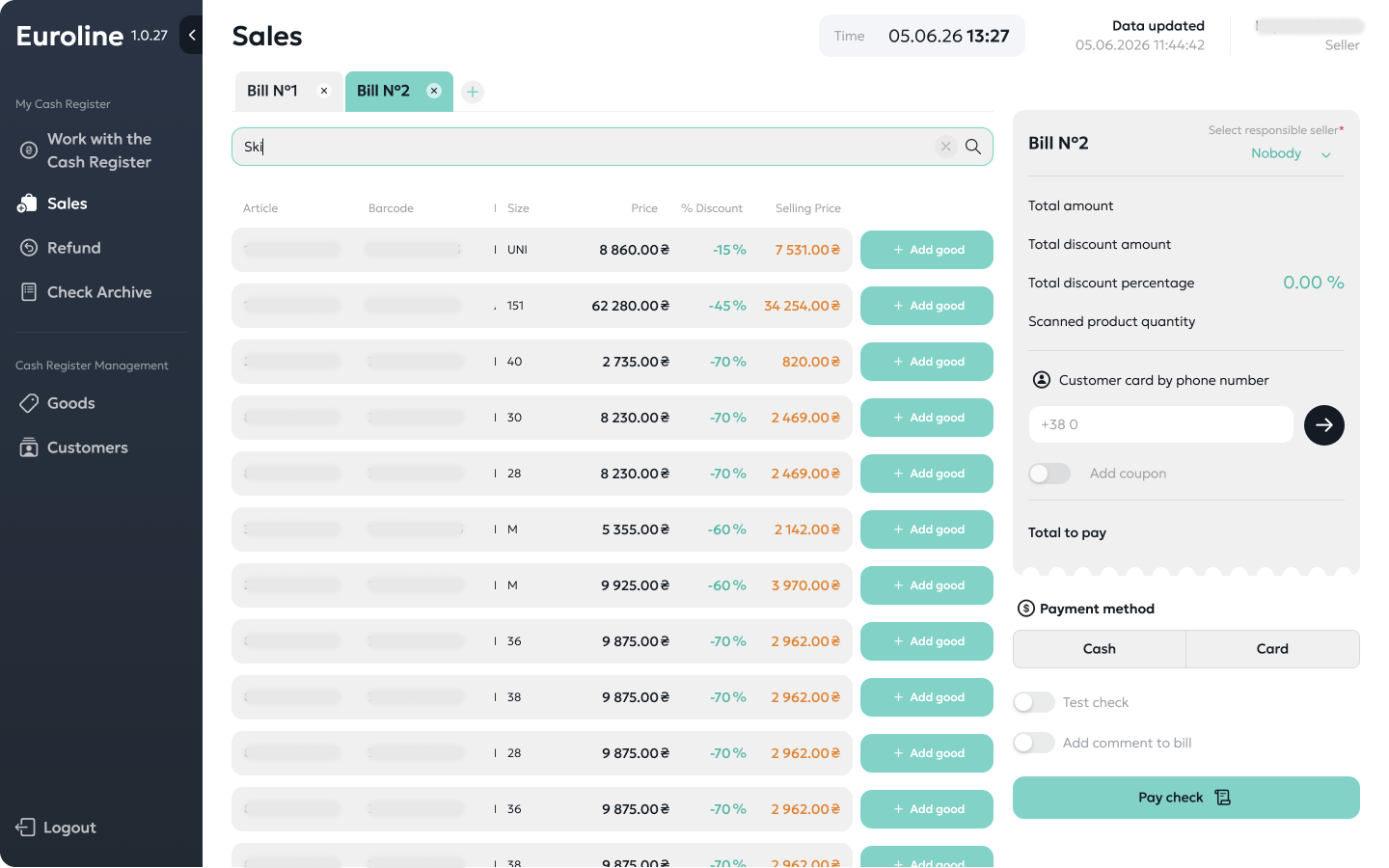This screenshot has width=1389, height=868.
Task: Close the Bill №1 tab
Action: (324, 91)
